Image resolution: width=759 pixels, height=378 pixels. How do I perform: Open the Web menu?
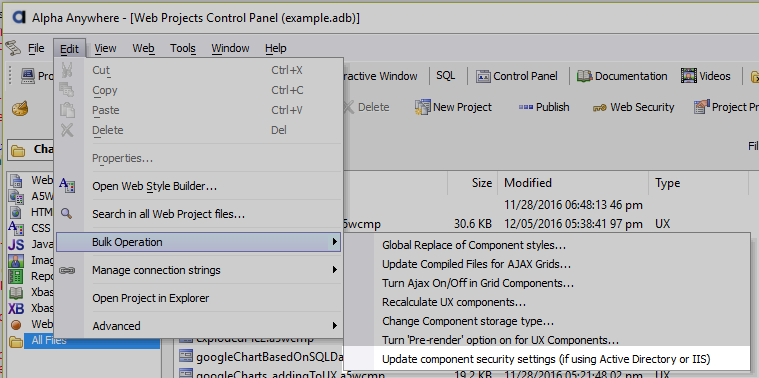point(143,48)
